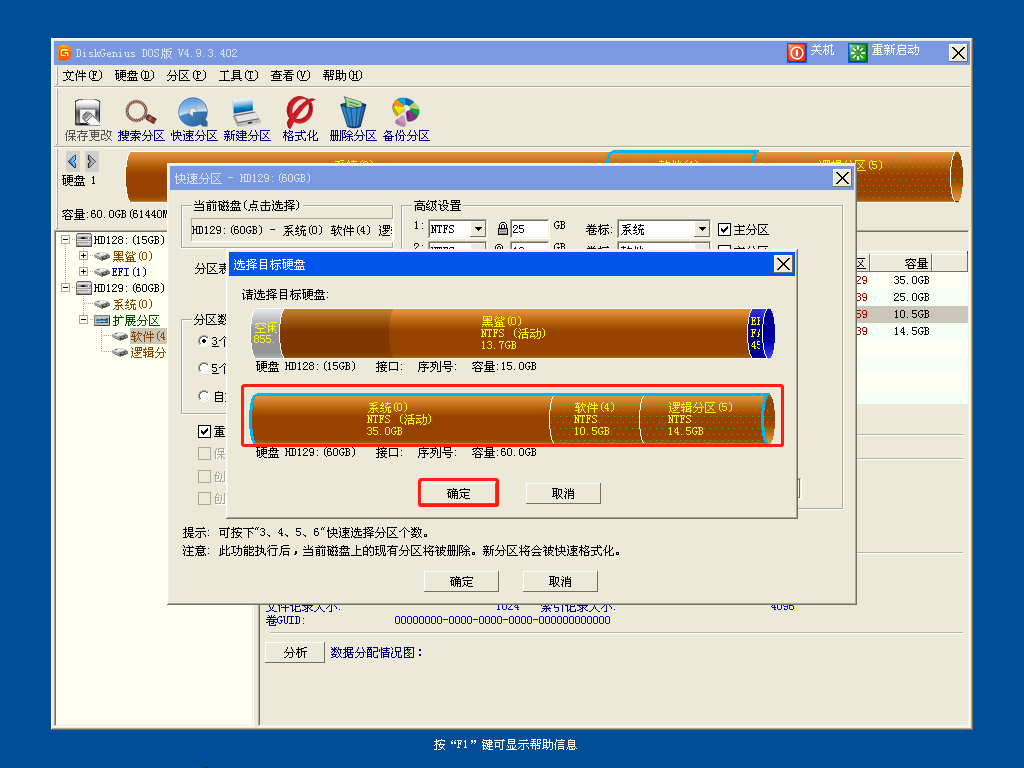Expand the EFI(1) tree node
Screen dimensions: 1024x768
click(84, 272)
